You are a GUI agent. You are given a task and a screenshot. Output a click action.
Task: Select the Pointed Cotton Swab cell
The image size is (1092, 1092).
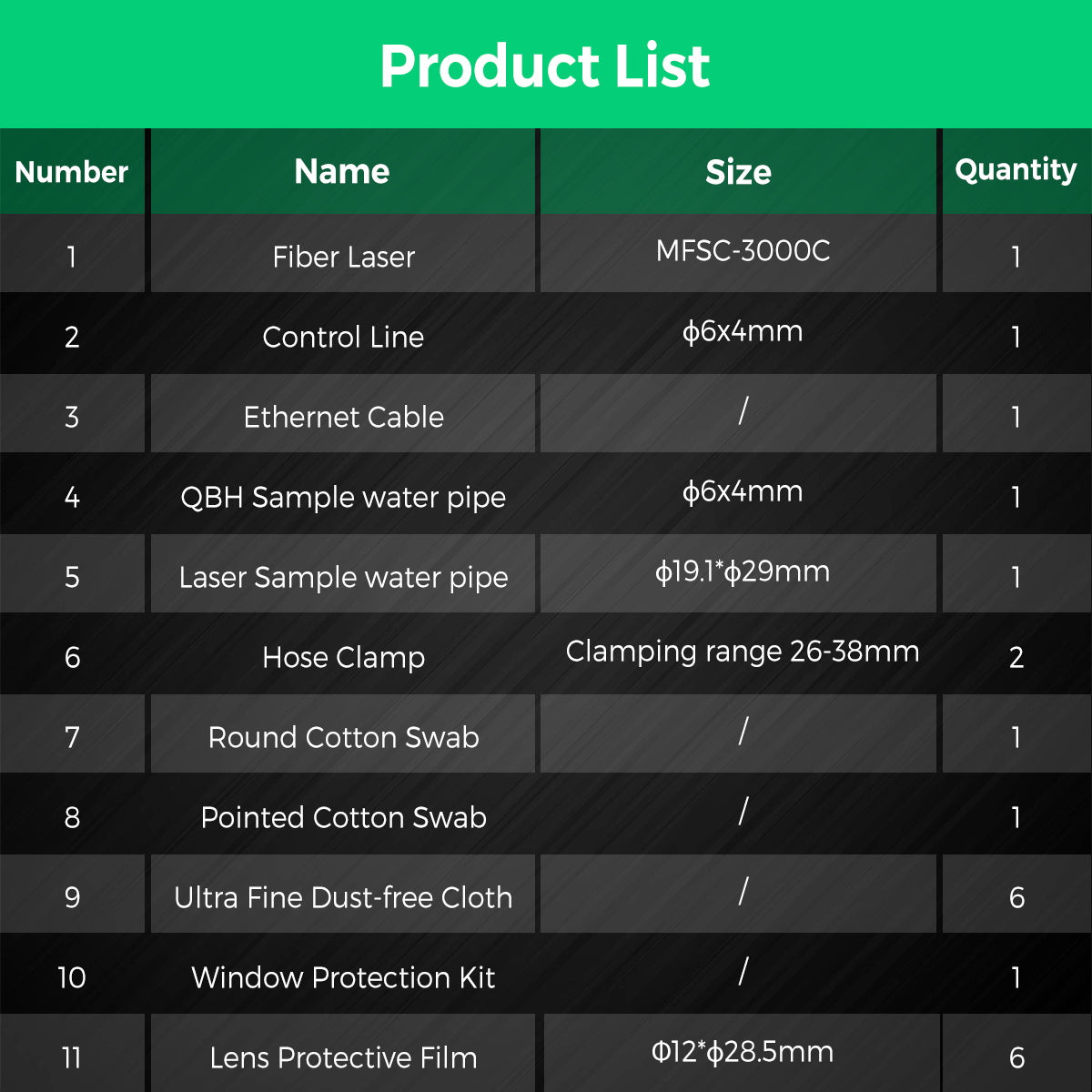343,817
